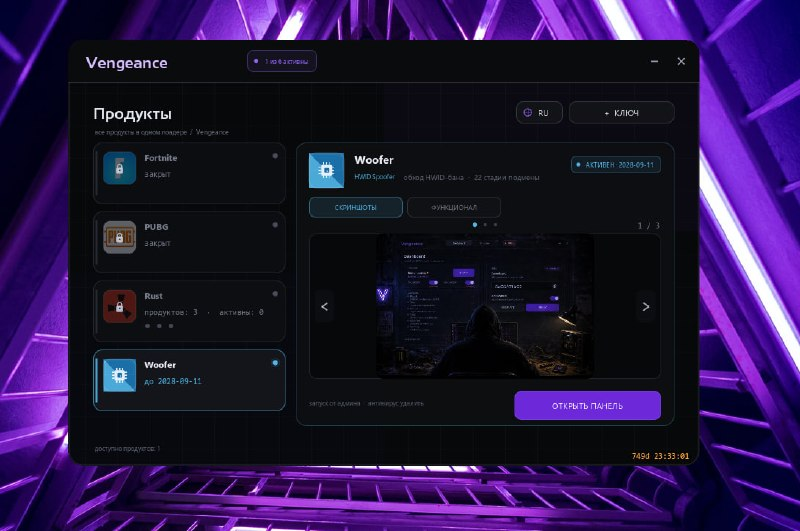Click the 'закрыт' status under Fortnite
The width and height of the screenshot is (800, 531).
[158, 174]
